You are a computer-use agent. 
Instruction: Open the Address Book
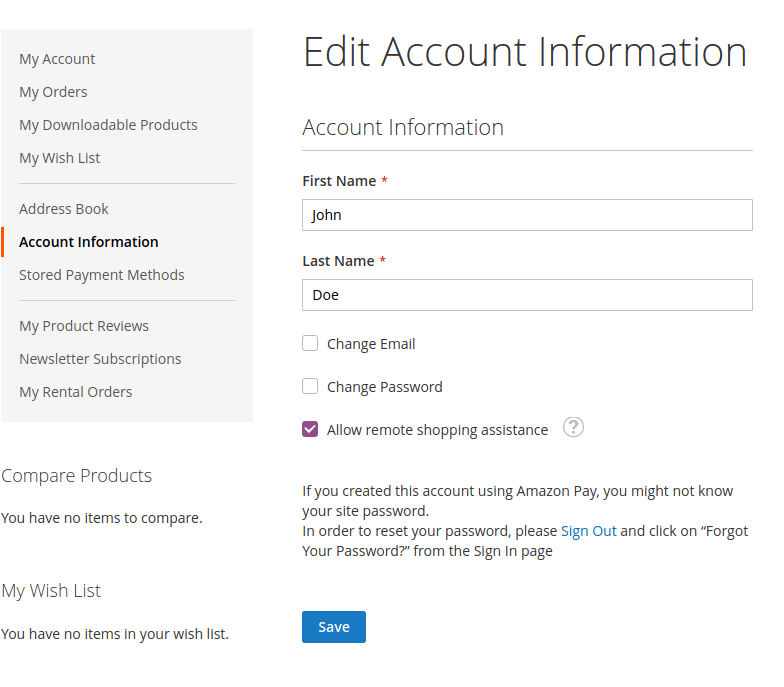click(64, 209)
